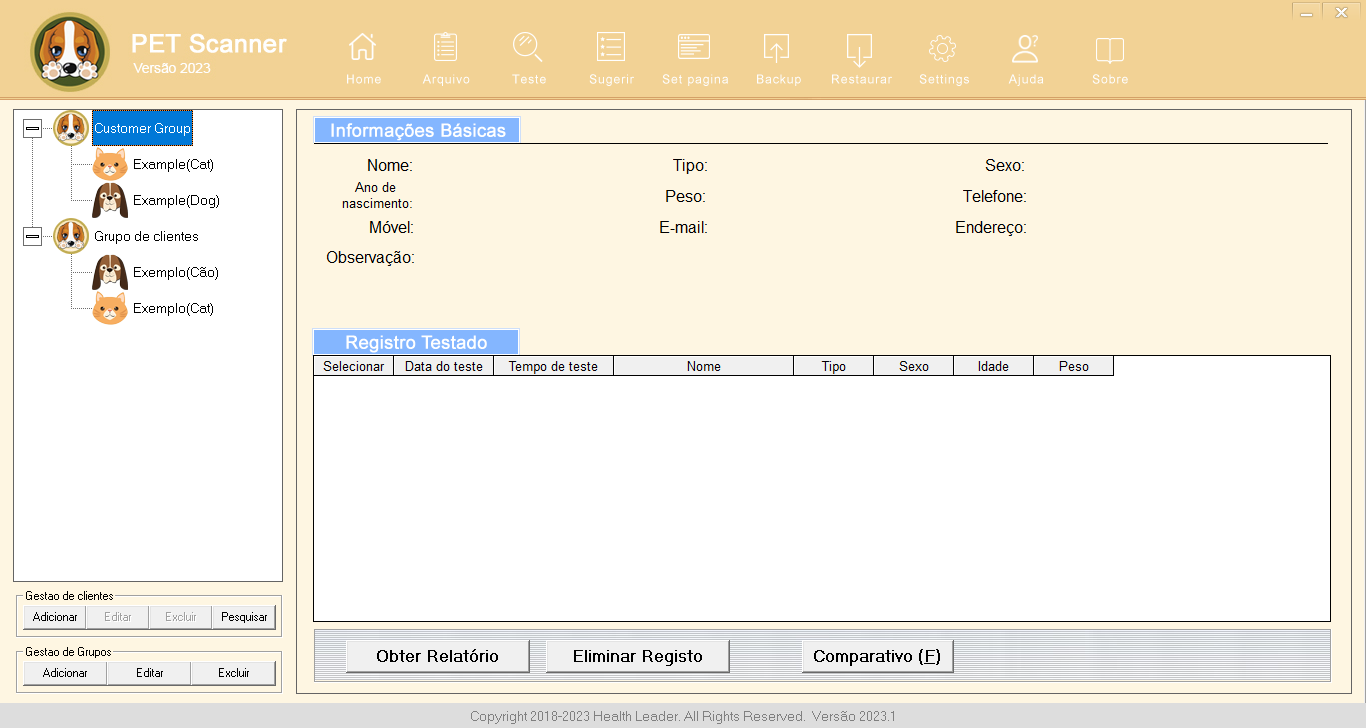Click the Registro Testado section title
1366x728 pixels.
(x=416, y=342)
